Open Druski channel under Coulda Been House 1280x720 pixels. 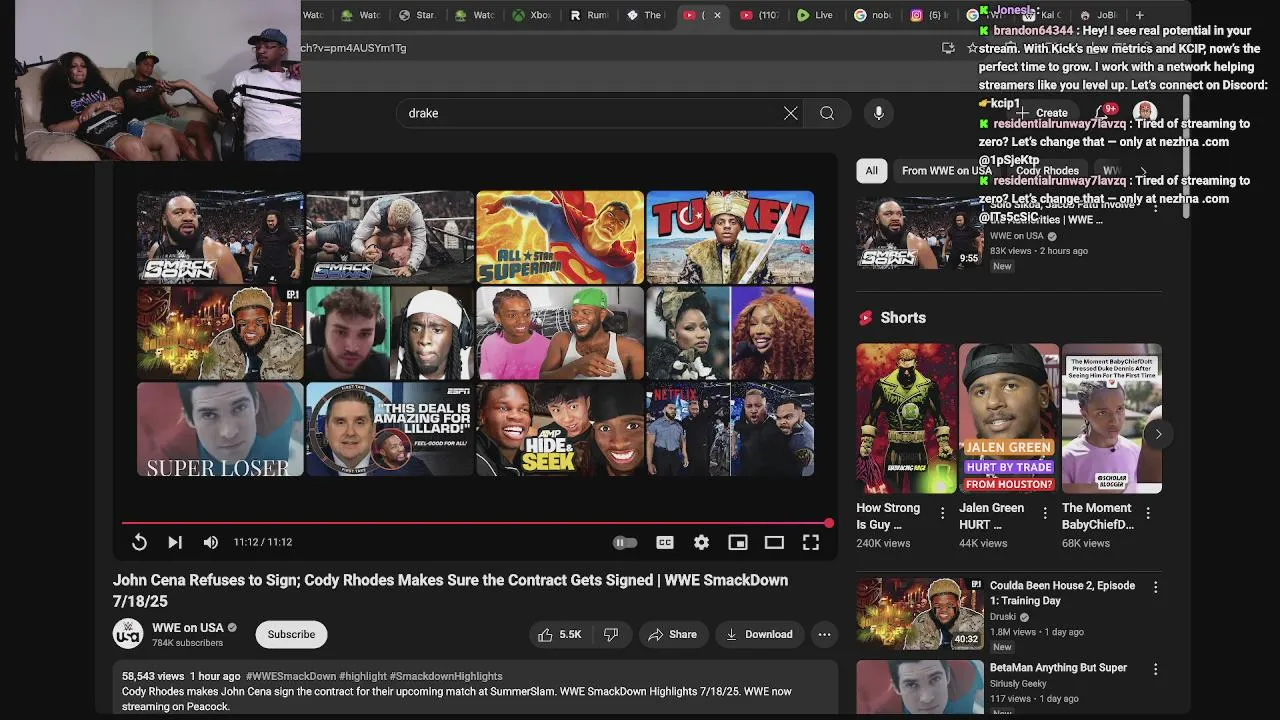pos(1005,617)
